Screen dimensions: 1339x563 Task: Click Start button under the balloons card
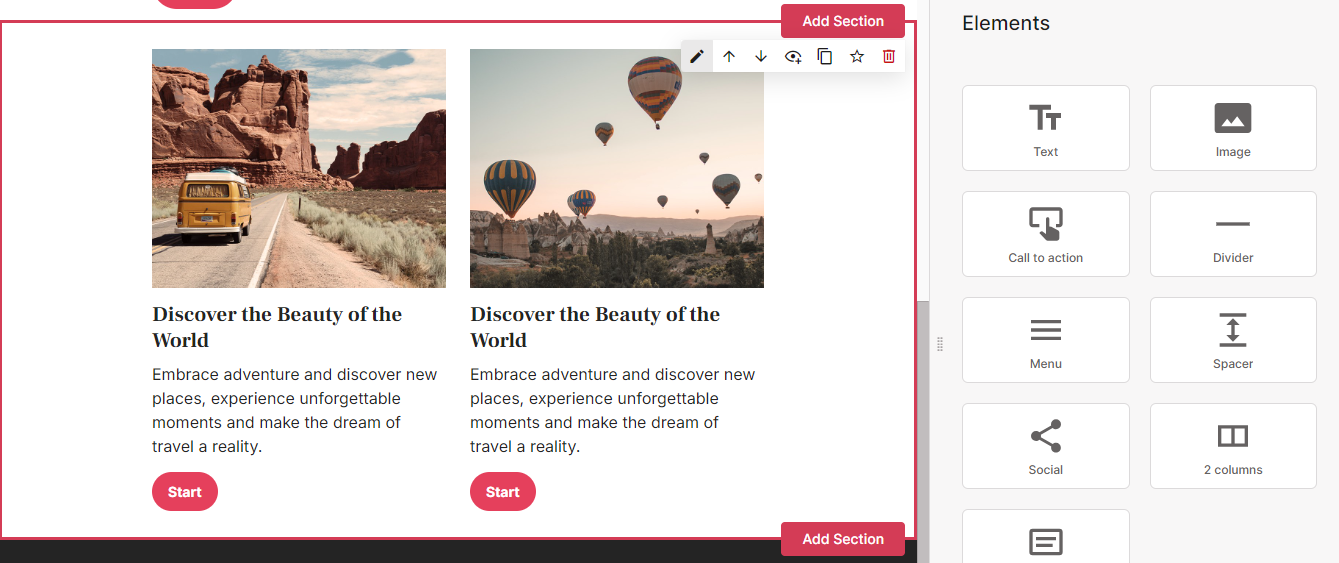503,492
